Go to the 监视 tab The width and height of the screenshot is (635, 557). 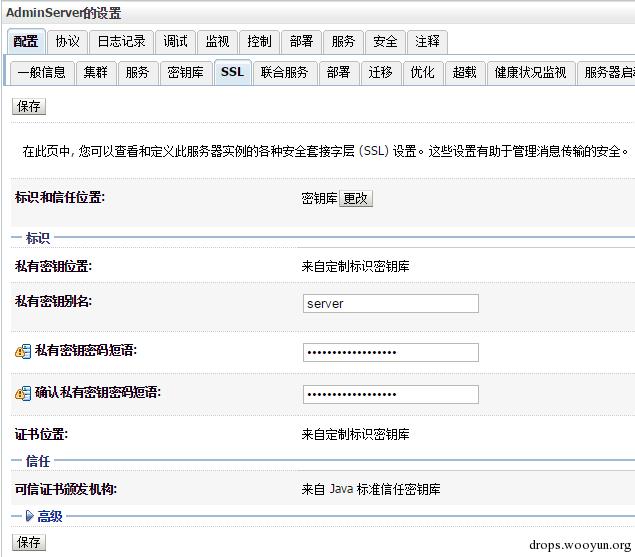click(217, 41)
